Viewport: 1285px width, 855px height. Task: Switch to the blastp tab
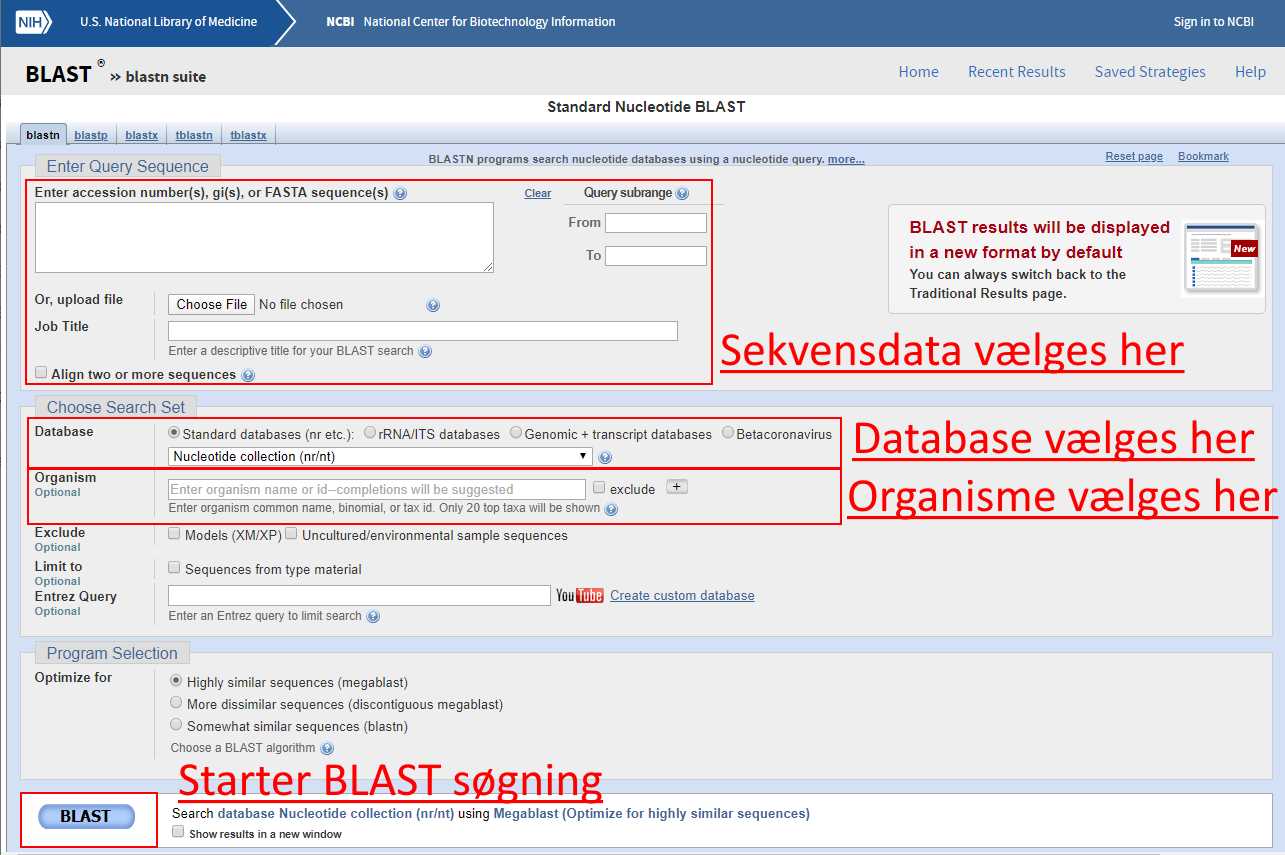point(91,135)
